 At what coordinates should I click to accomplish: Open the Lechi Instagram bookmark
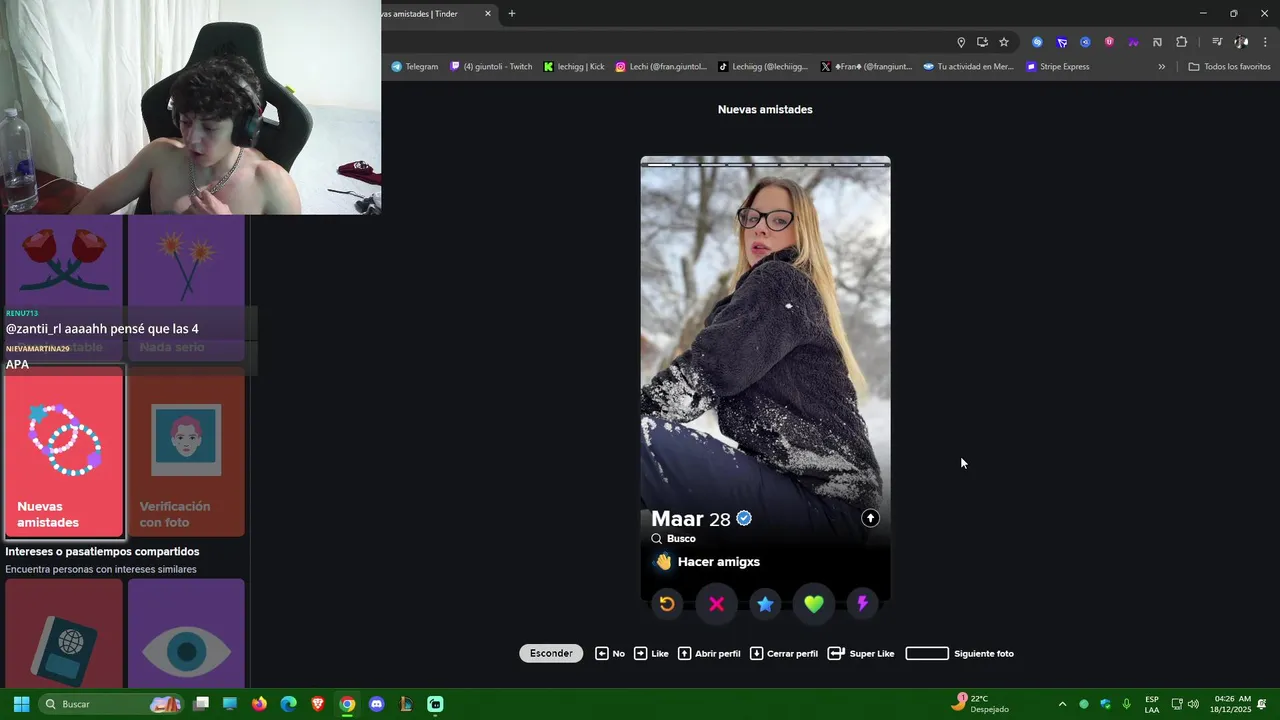(661, 67)
